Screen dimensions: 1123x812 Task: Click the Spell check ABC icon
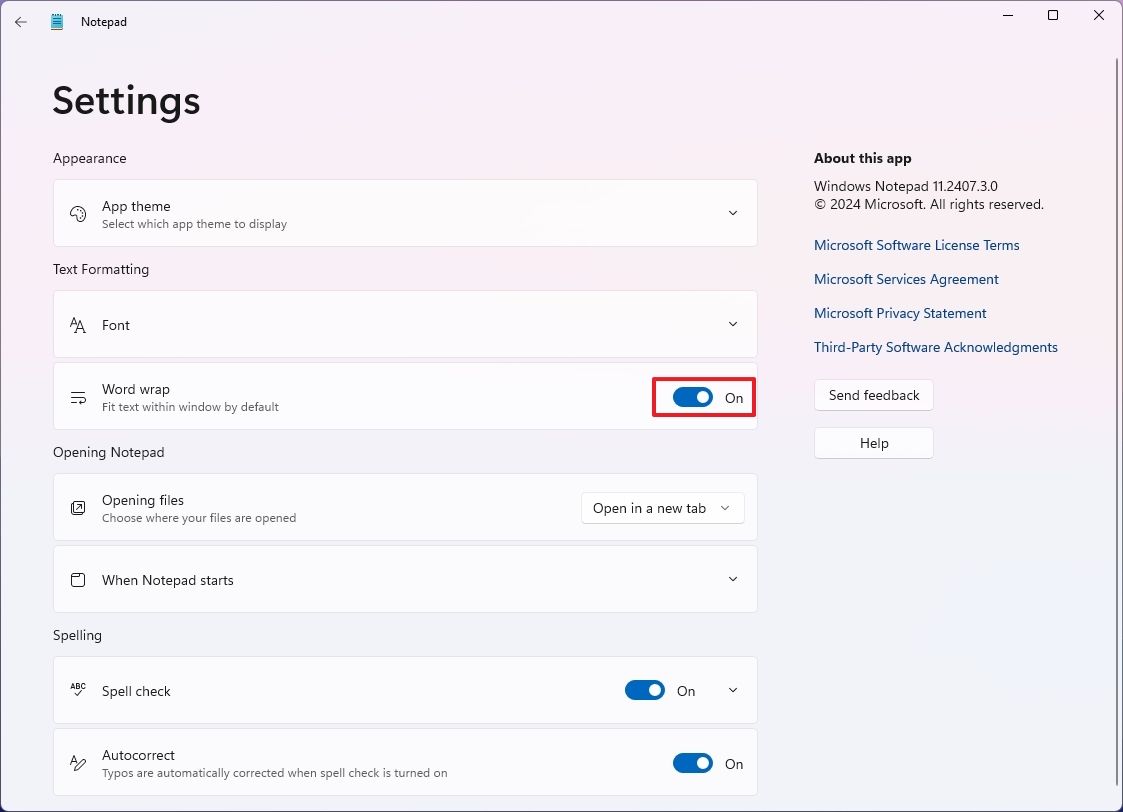pyautogui.click(x=78, y=690)
